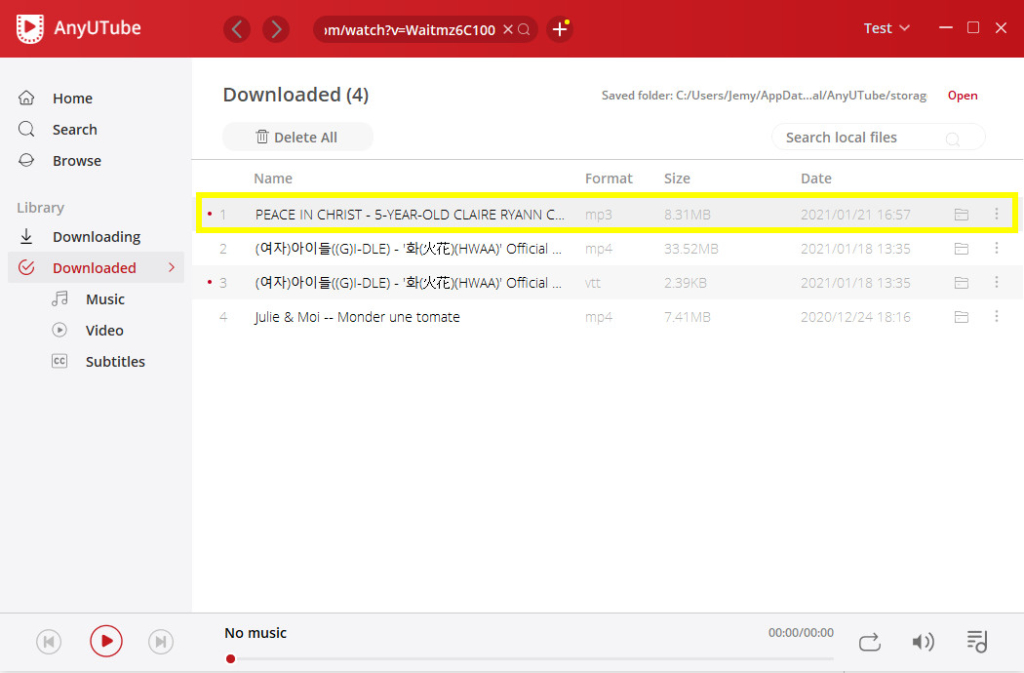Open more options for PEACE IN CHRIST

click(x=997, y=213)
